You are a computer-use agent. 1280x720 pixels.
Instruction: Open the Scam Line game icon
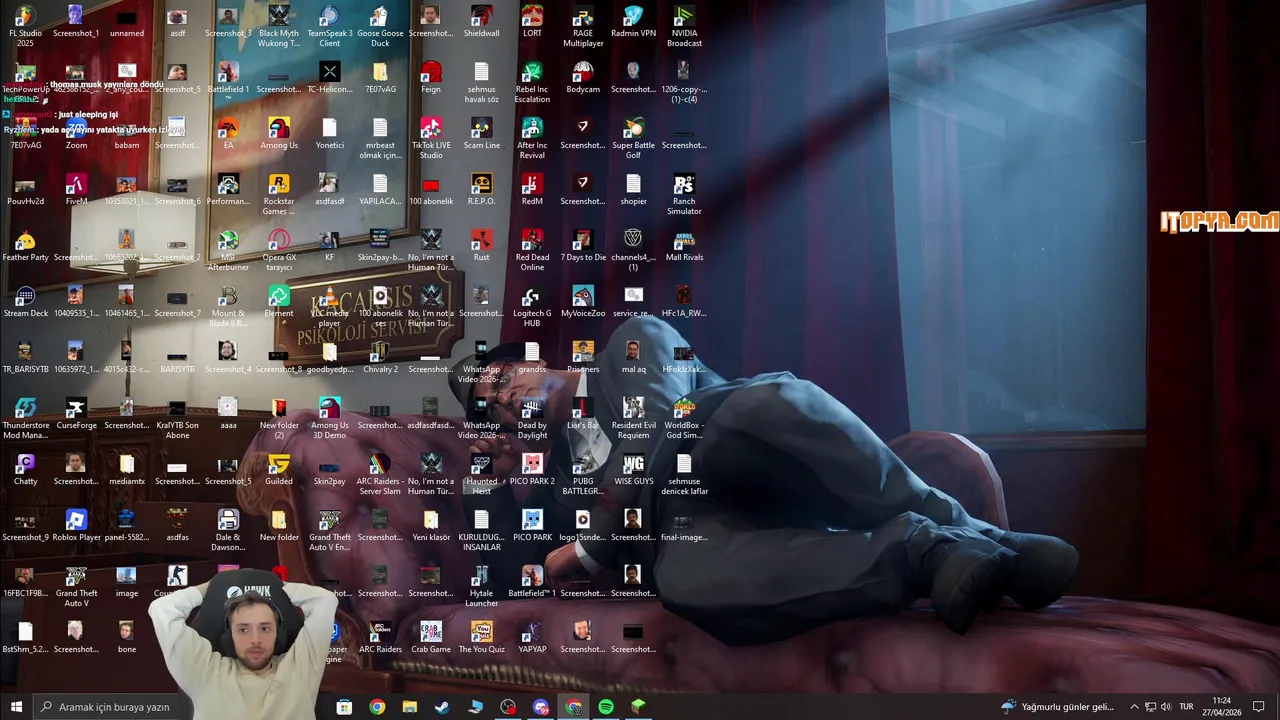[x=481, y=134]
